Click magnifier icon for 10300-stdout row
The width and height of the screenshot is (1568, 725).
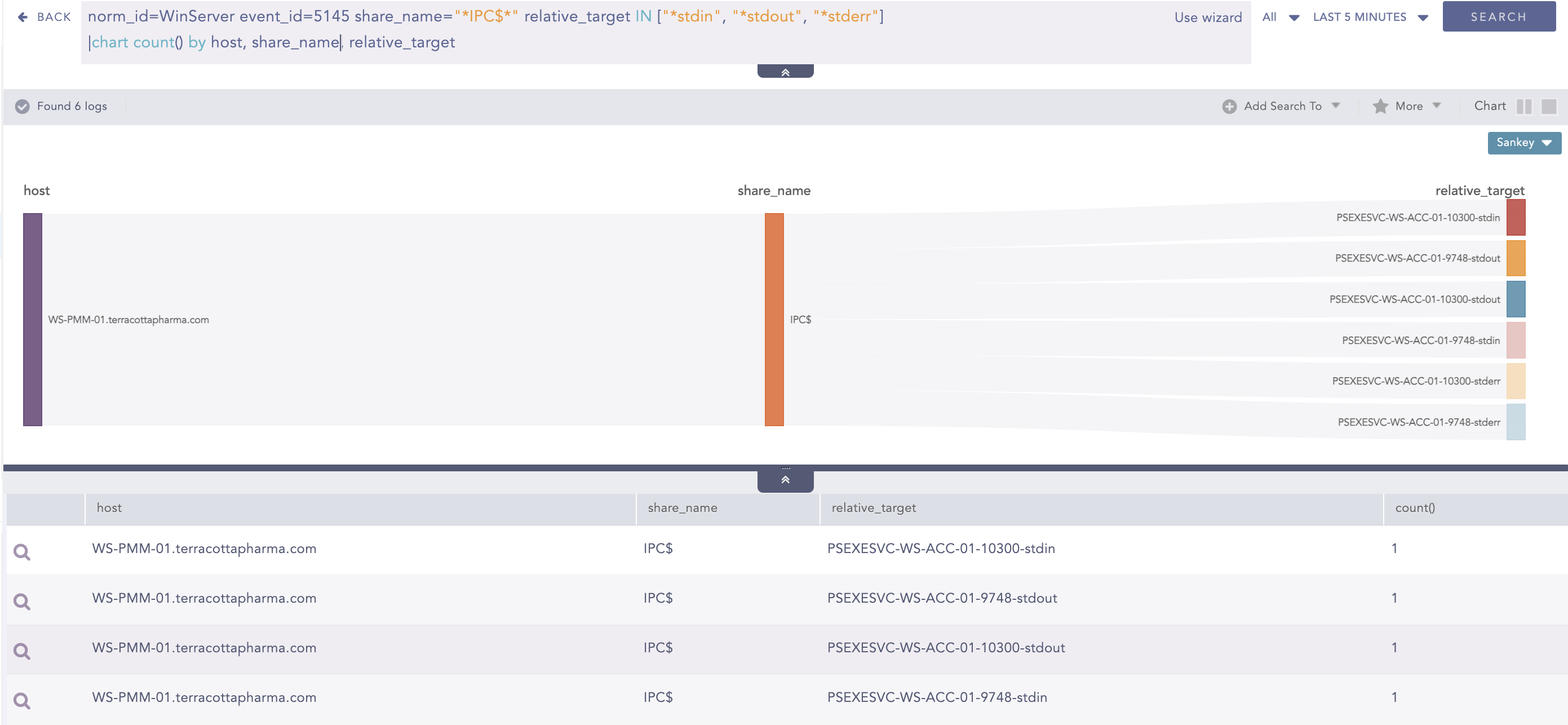22,651
